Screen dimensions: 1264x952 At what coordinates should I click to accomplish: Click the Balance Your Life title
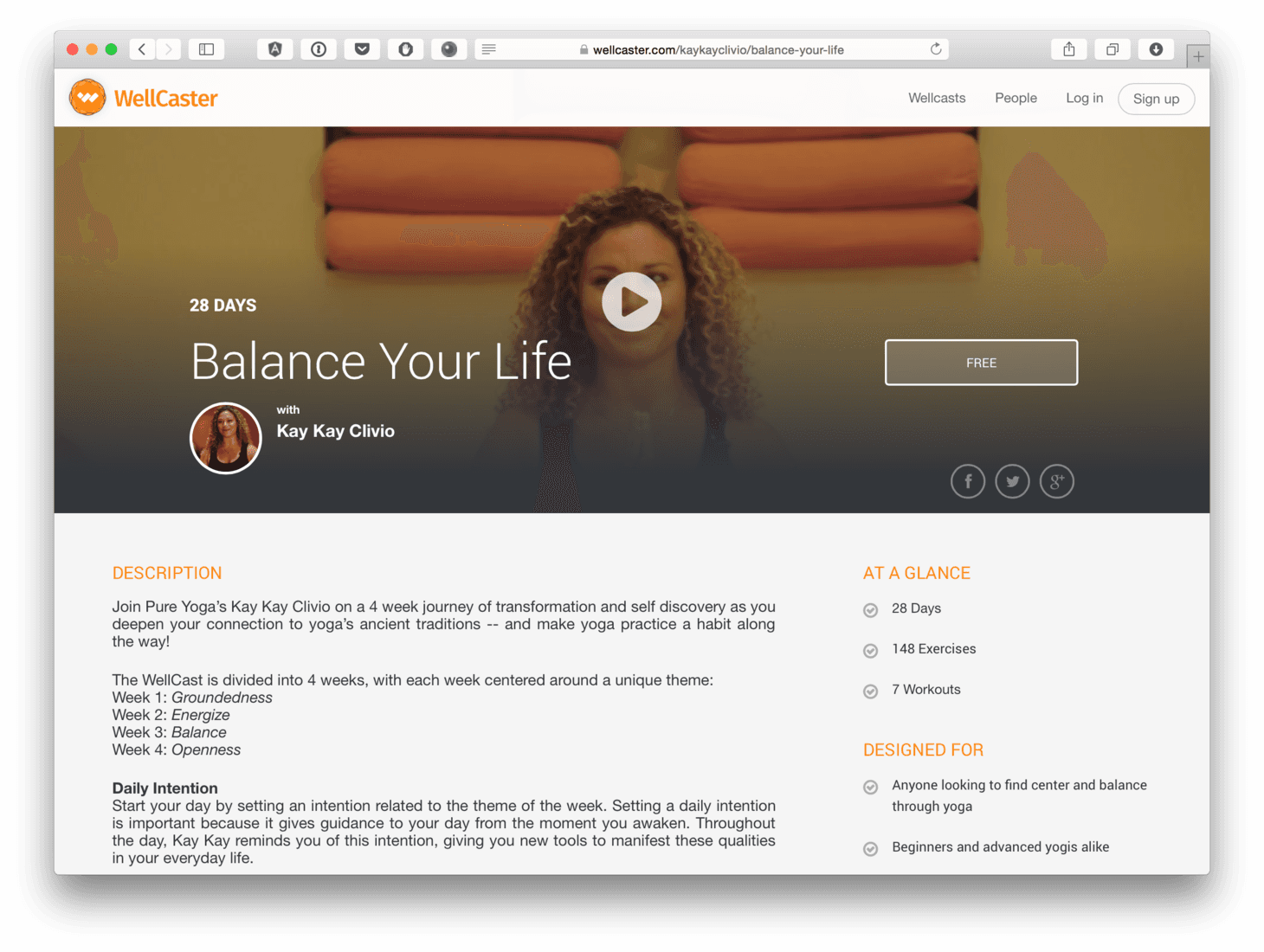coord(381,361)
